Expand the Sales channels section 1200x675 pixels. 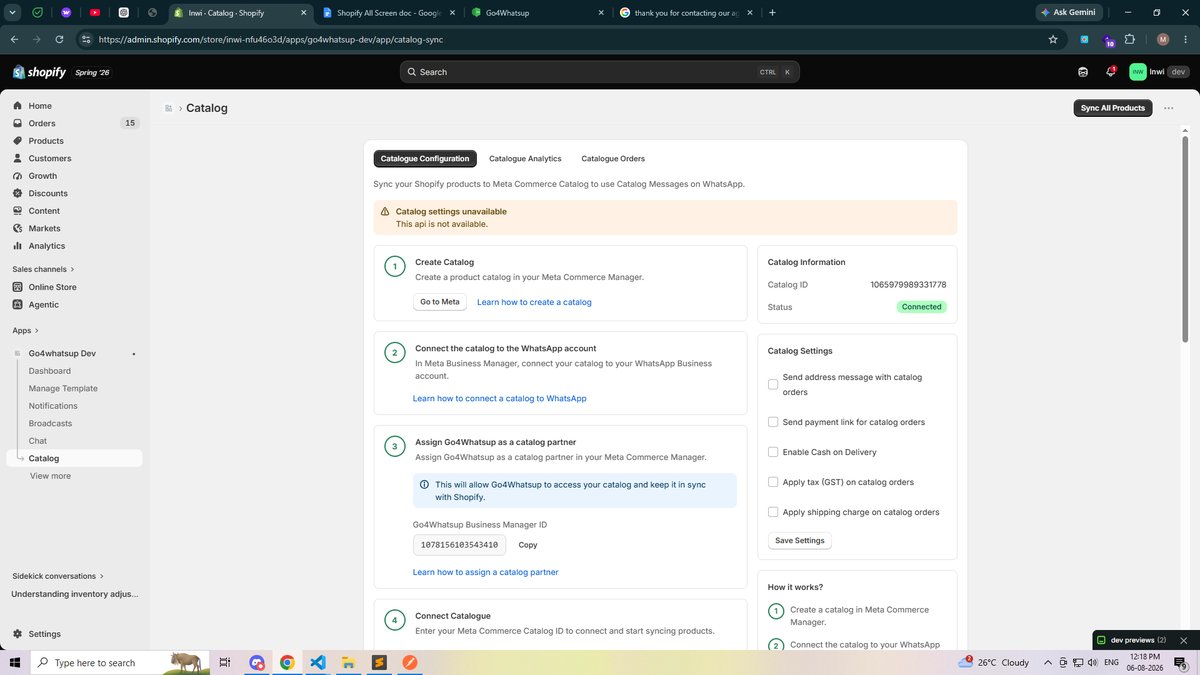point(43,269)
